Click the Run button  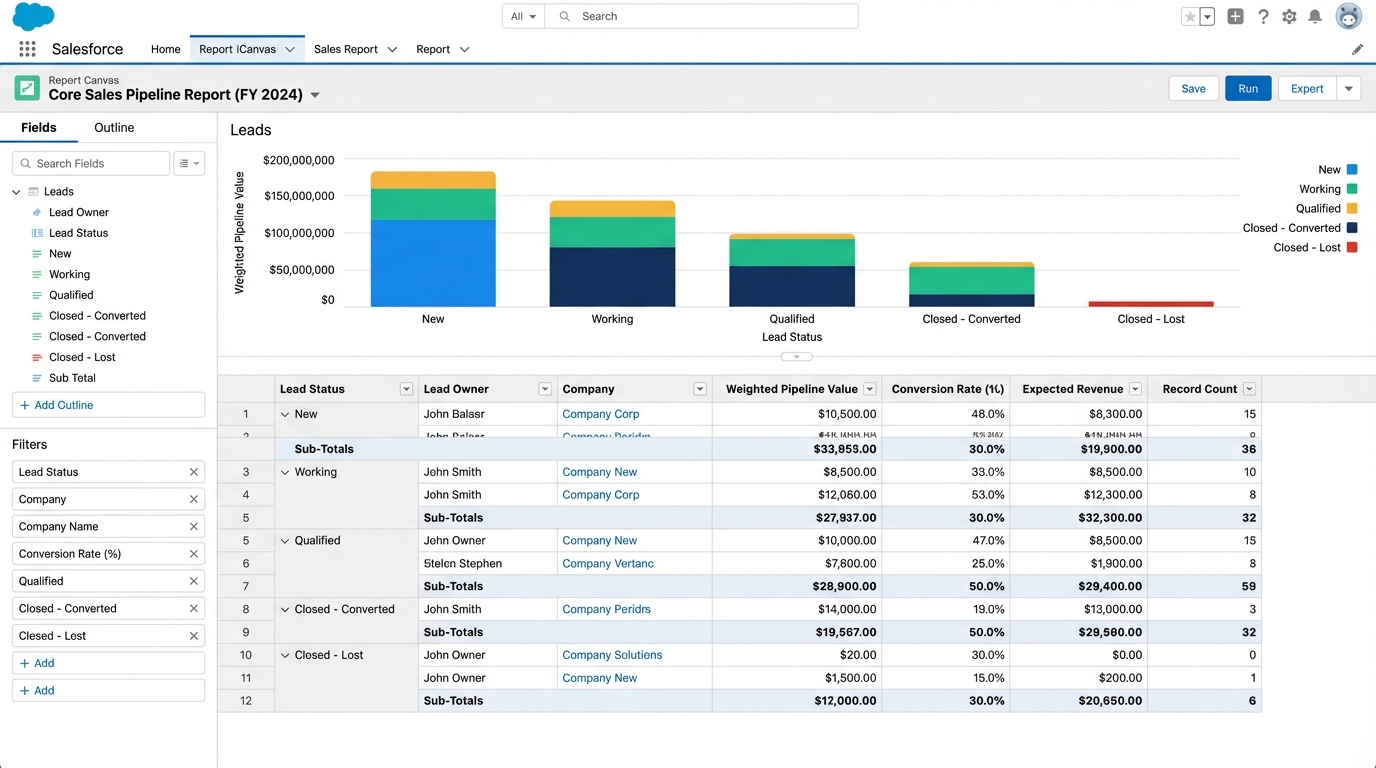1247,88
